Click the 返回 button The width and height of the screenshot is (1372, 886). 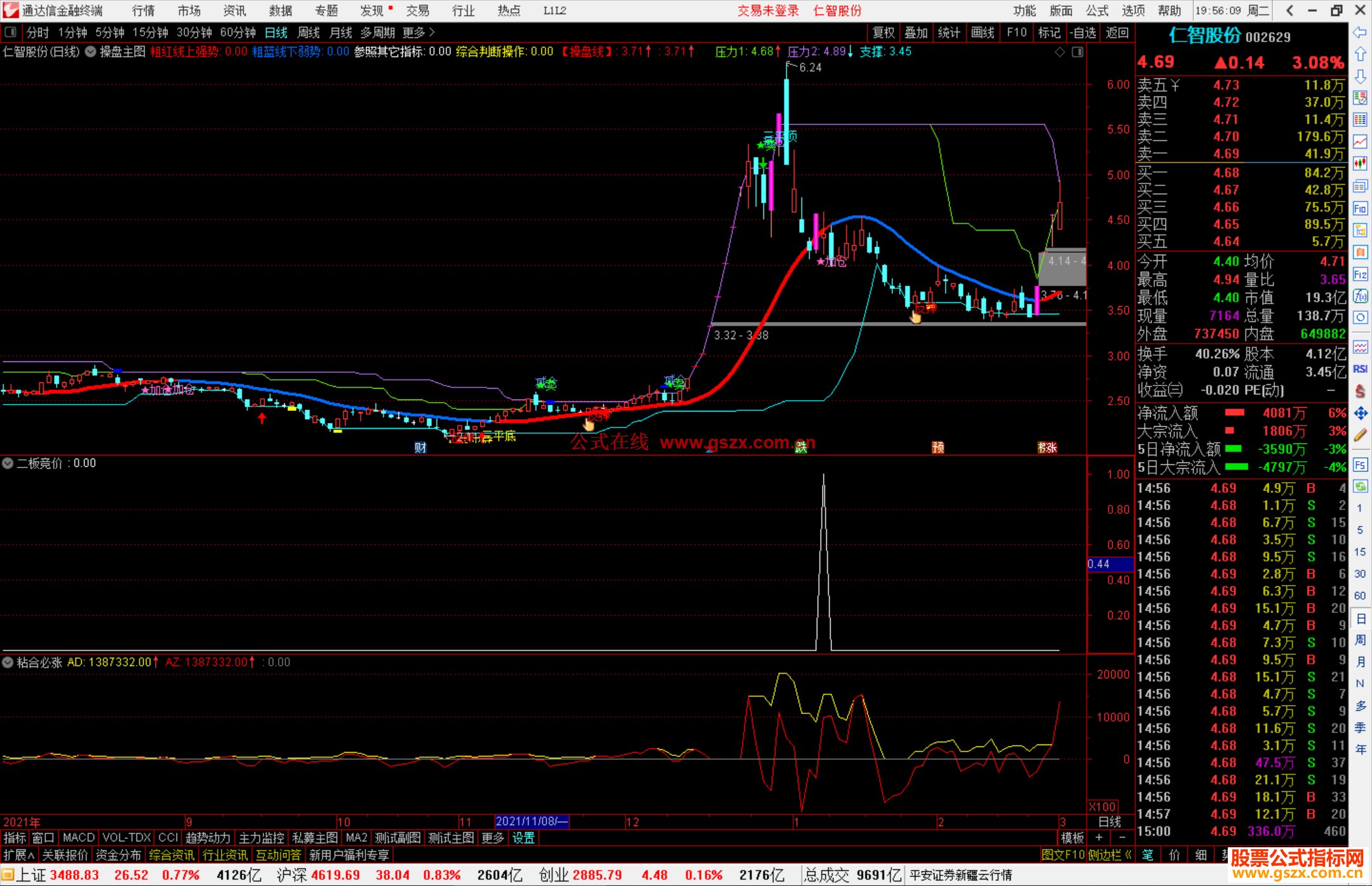pyautogui.click(x=1117, y=32)
